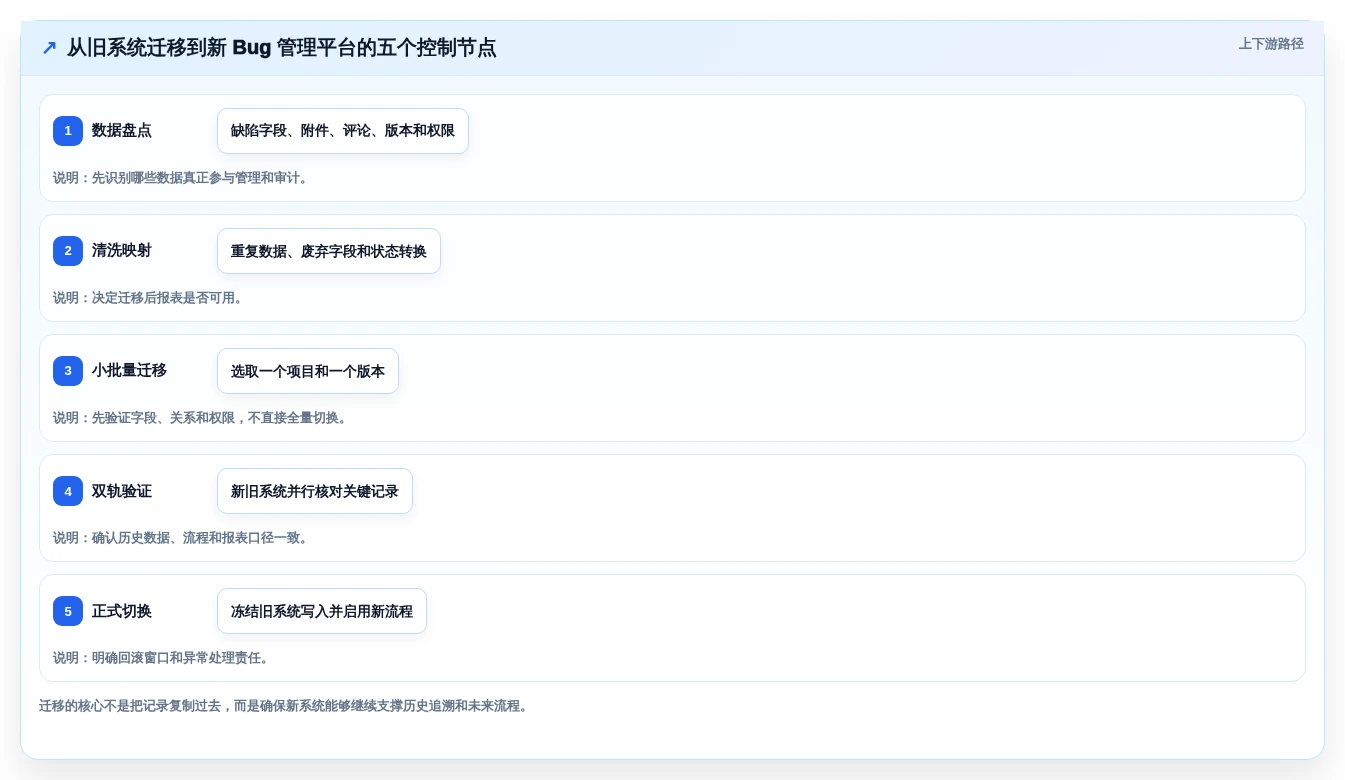
Task: Click the note 决定迁移后报表是否可用
Action: [149, 298]
